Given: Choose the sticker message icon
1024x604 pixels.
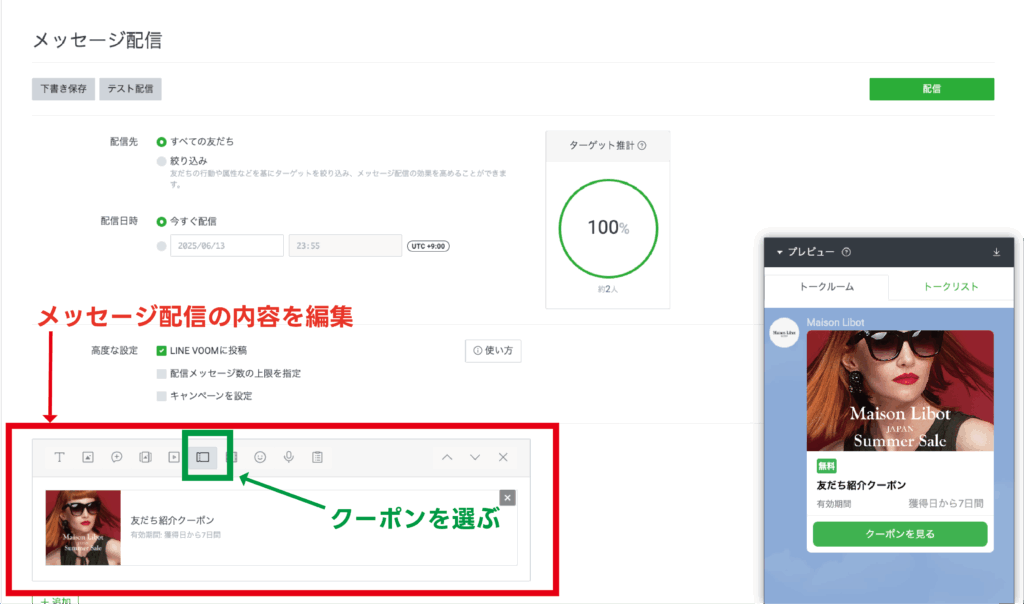Looking at the screenshot, I should [117, 457].
